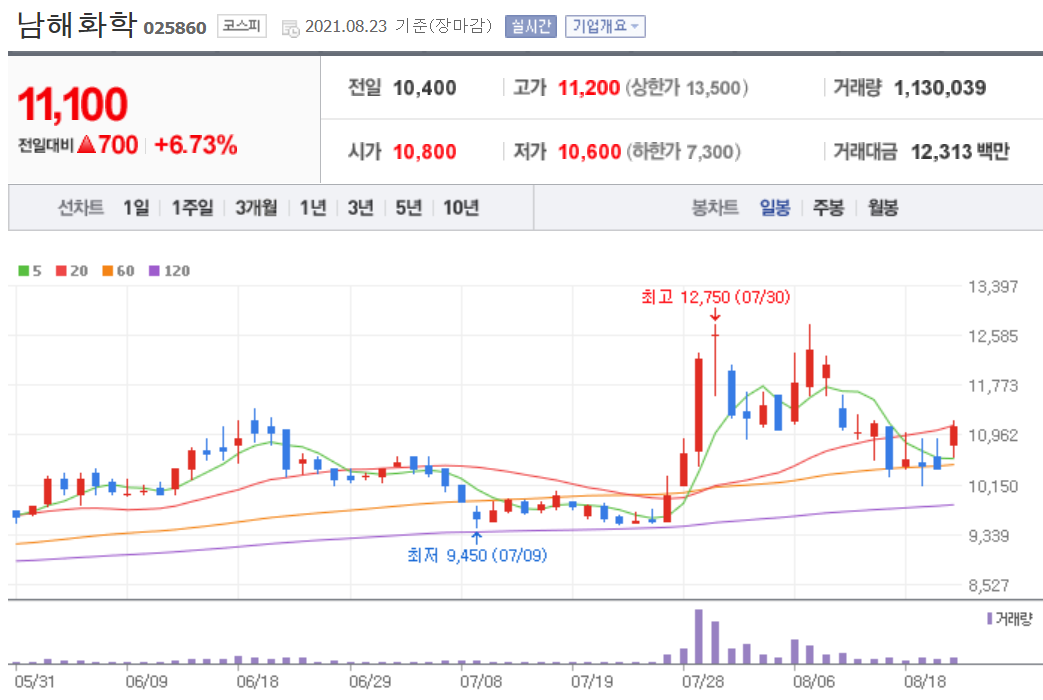Click the red 20-day moving average swatch
Screen dimensions: 1043x700
[61, 271]
